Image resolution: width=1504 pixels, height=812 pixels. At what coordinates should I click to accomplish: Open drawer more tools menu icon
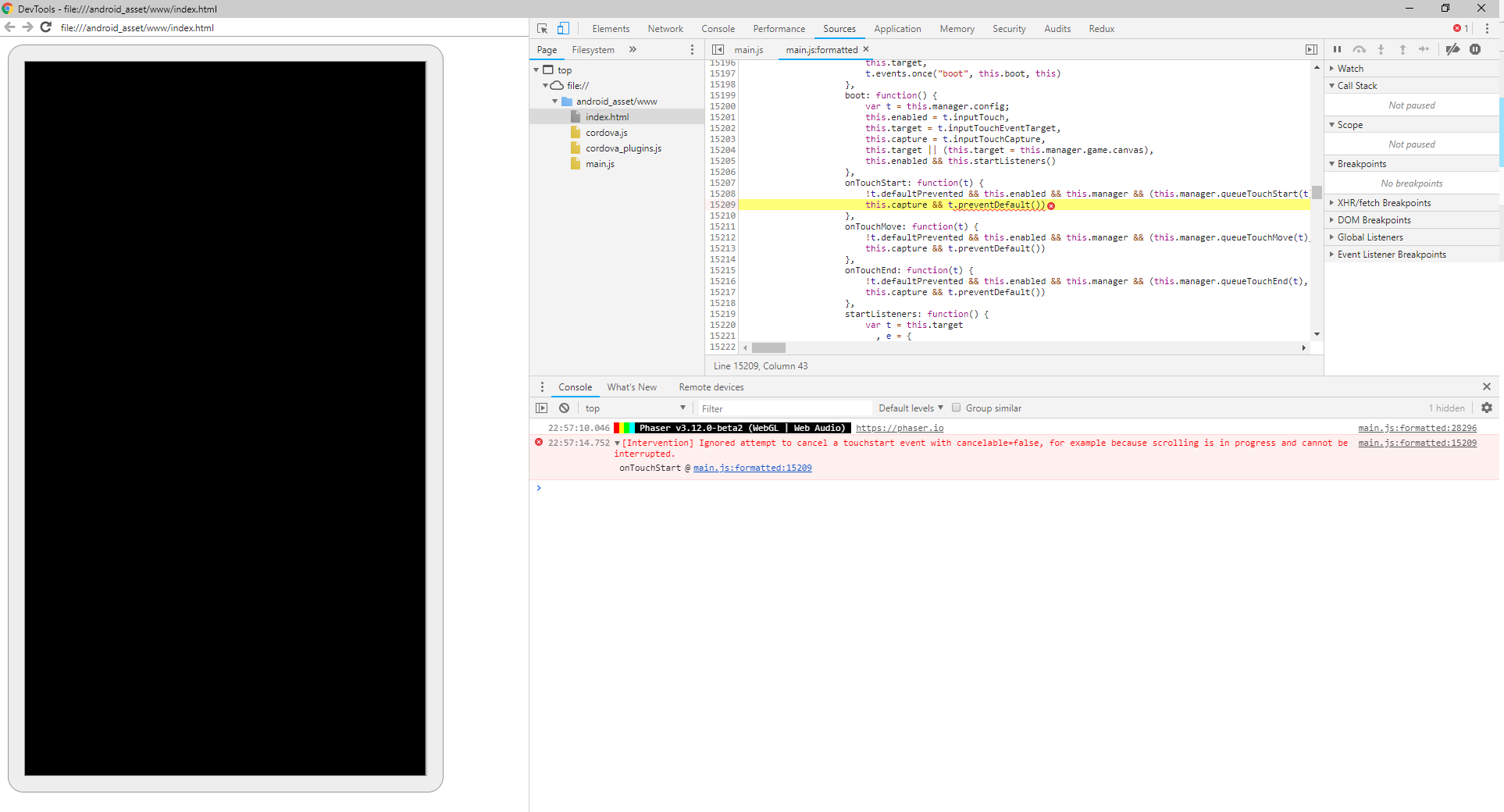click(x=542, y=387)
